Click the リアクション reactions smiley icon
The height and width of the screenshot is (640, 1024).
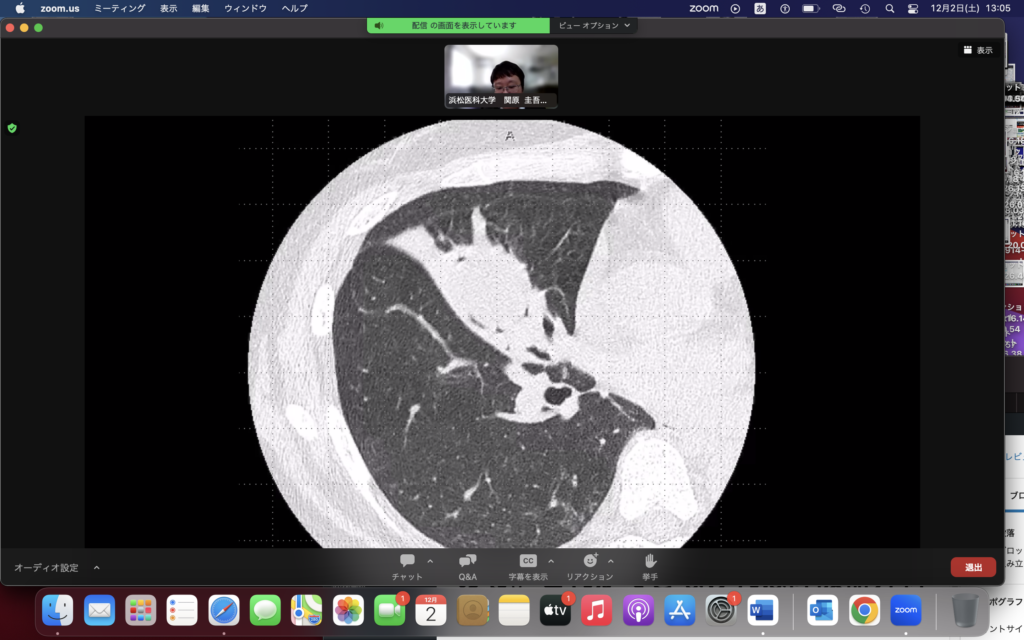(590, 561)
